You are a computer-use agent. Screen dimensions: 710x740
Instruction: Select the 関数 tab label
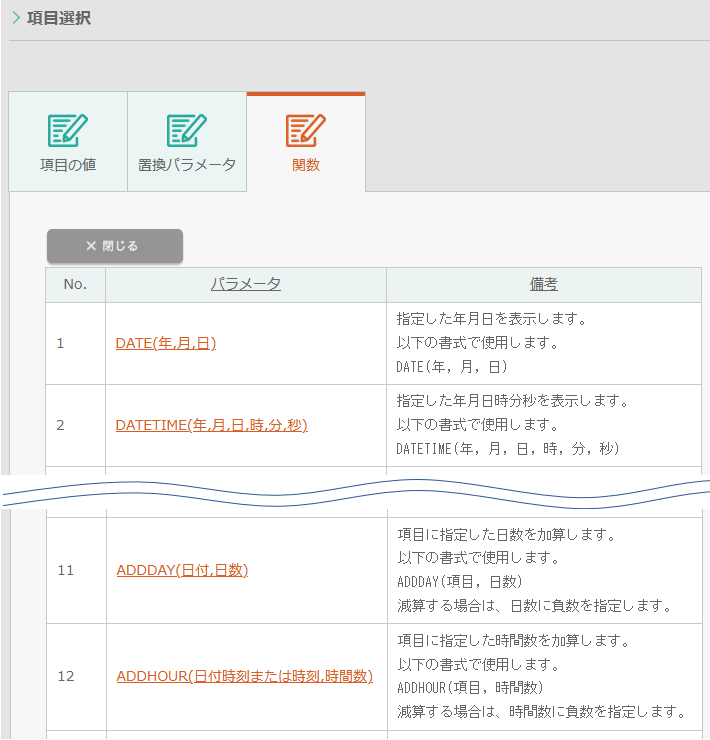coord(306,165)
